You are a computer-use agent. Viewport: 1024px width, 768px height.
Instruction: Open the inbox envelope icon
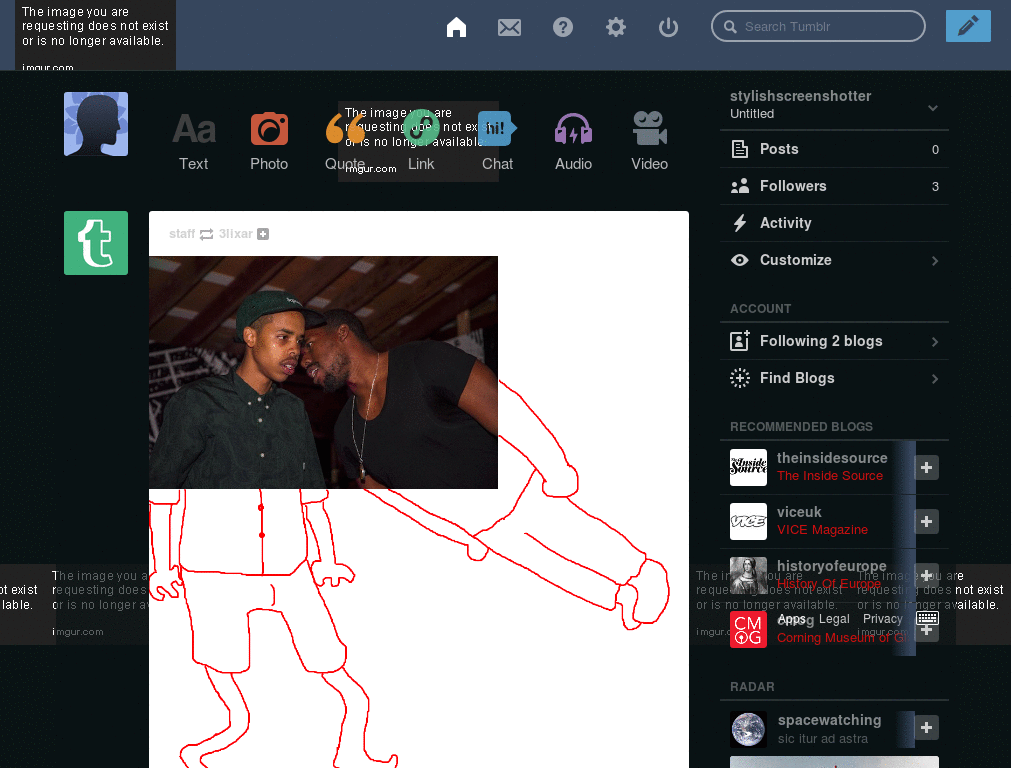(509, 27)
